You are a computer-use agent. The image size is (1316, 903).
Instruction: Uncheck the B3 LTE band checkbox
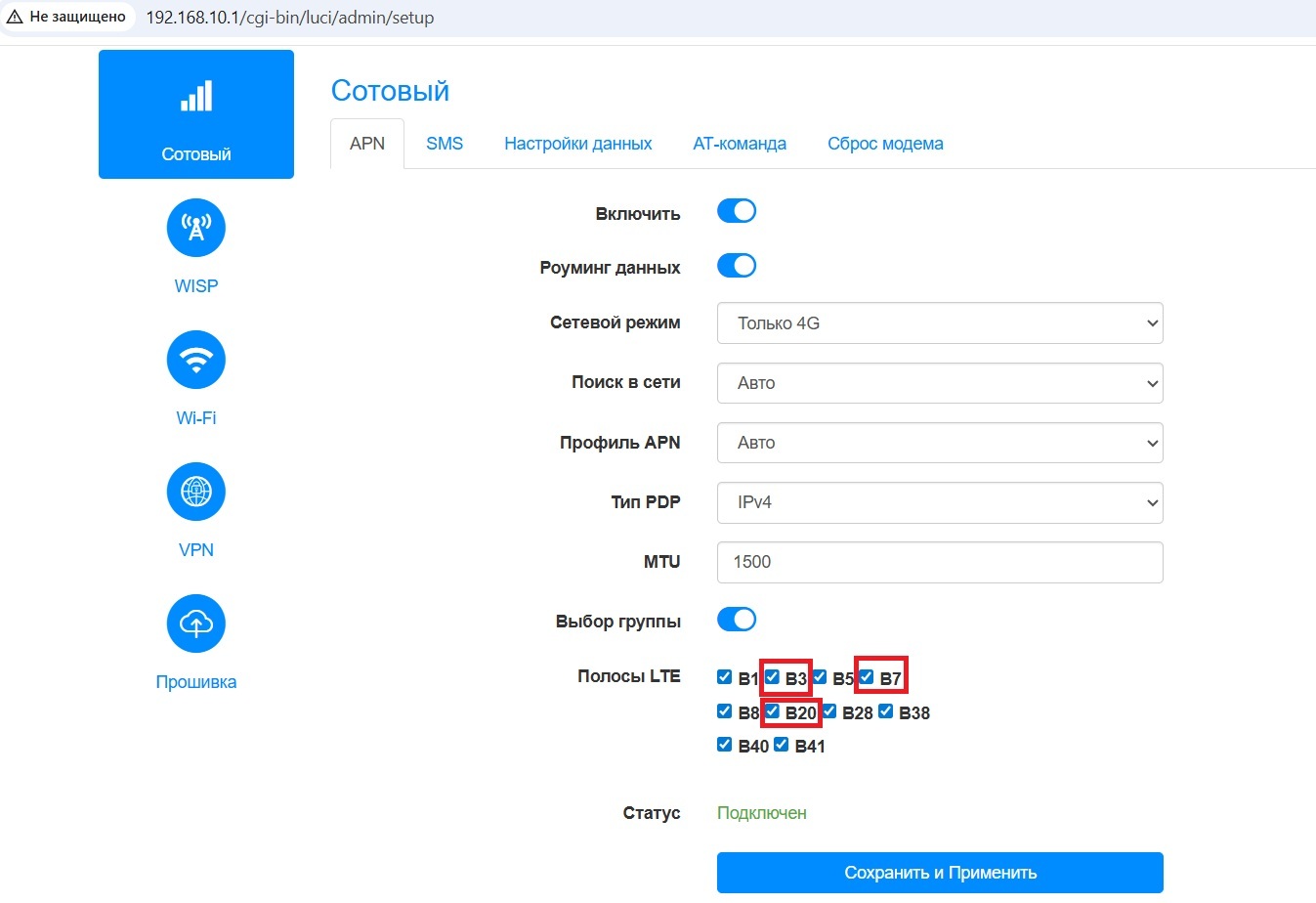pyautogui.click(x=773, y=676)
